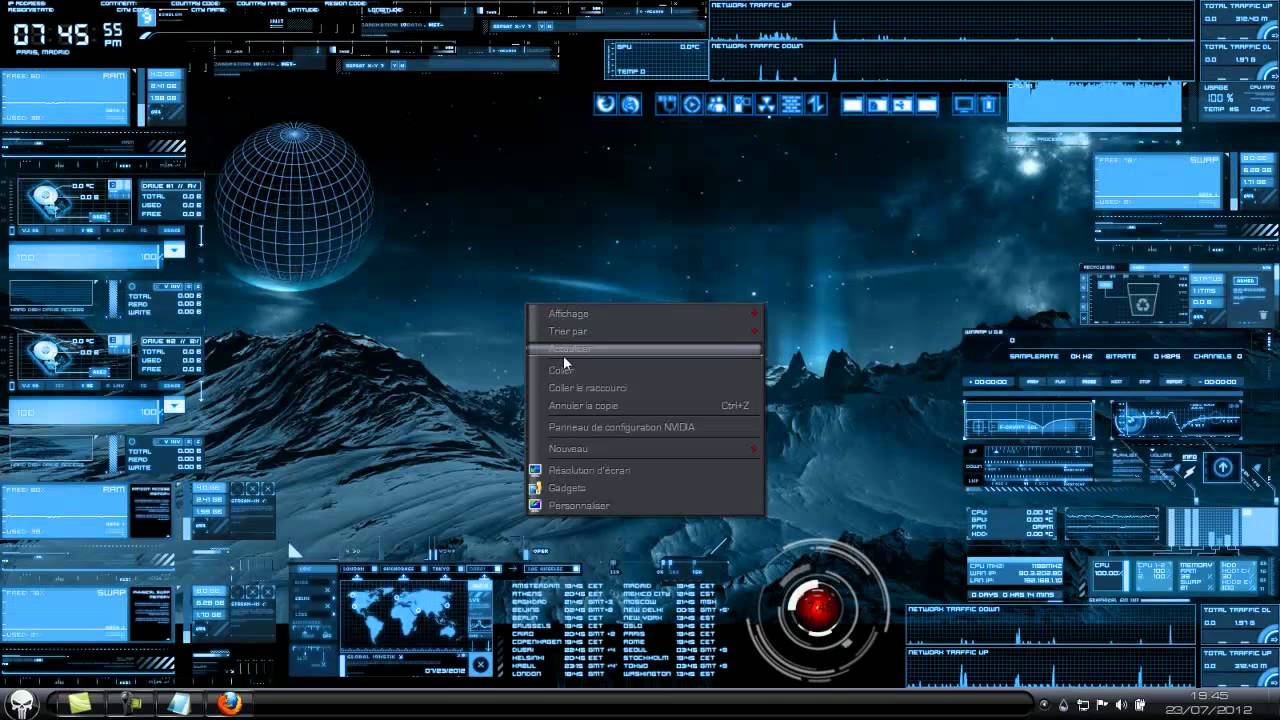Screen dimensions: 1280x720
Task: Open the trash can launcher icon
Action: tap(988, 104)
